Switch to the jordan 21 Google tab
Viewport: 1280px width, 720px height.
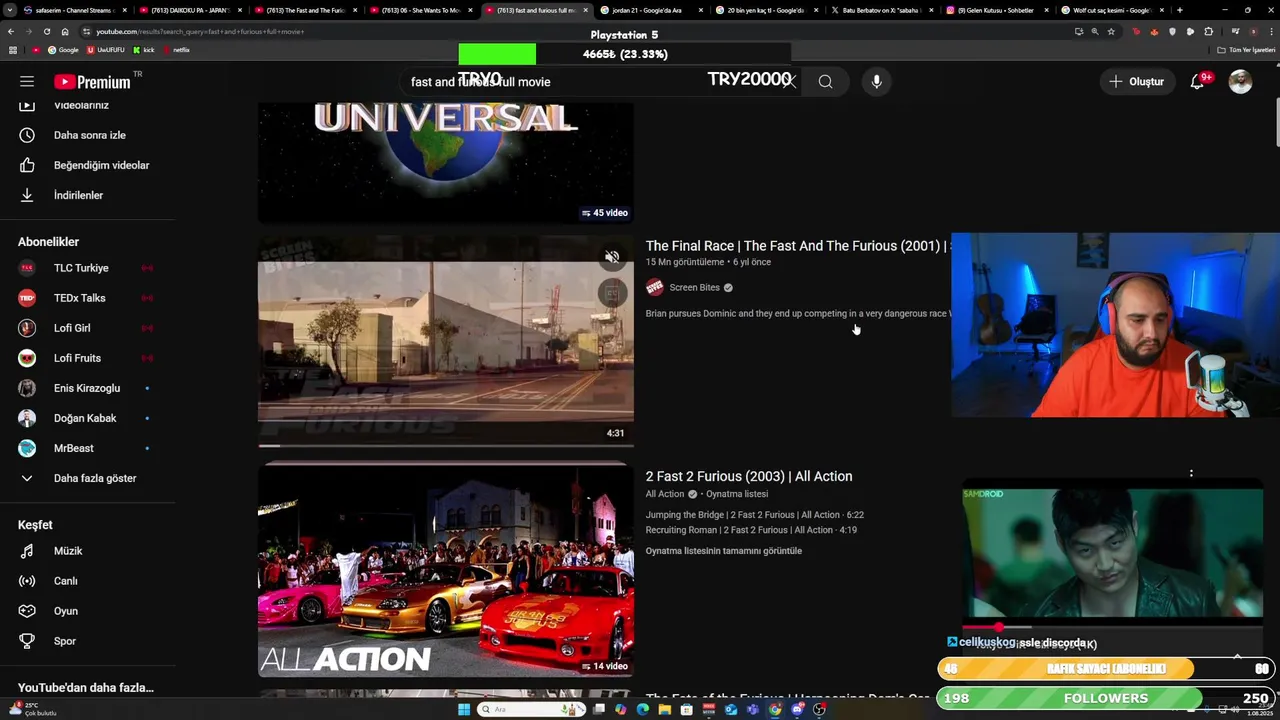coord(650,10)
